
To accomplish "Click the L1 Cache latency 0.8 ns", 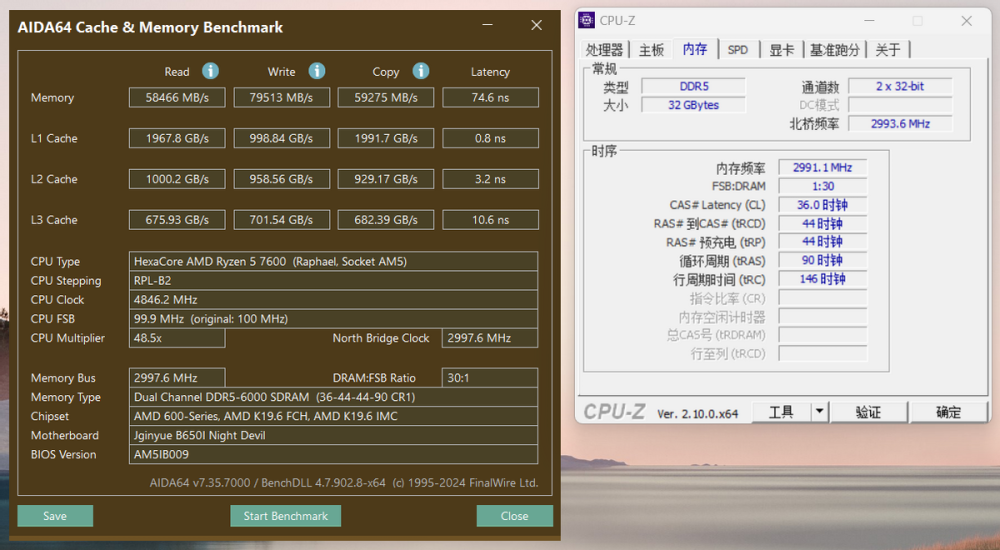I will coord(490,138).
